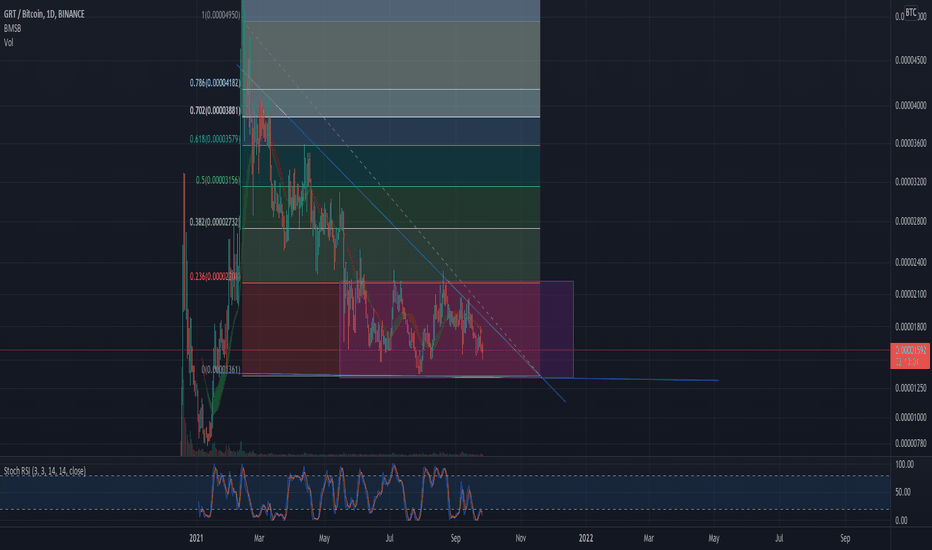Click price axis value 0.00001000
The image size is (932, 550).
pyautogui.click(x=911, y=417)
